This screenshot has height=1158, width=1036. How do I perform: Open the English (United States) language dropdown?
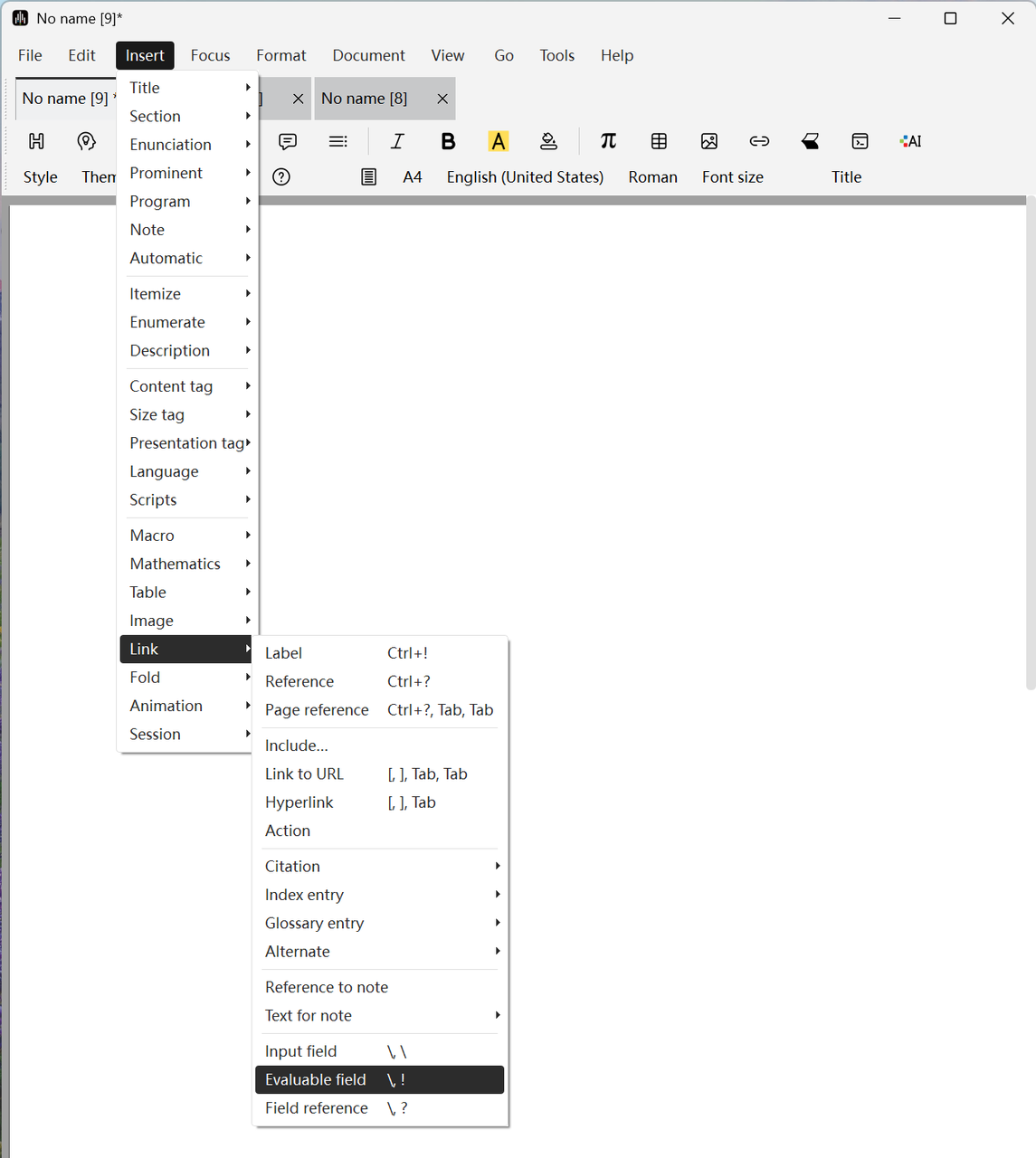tap(525, 177)
